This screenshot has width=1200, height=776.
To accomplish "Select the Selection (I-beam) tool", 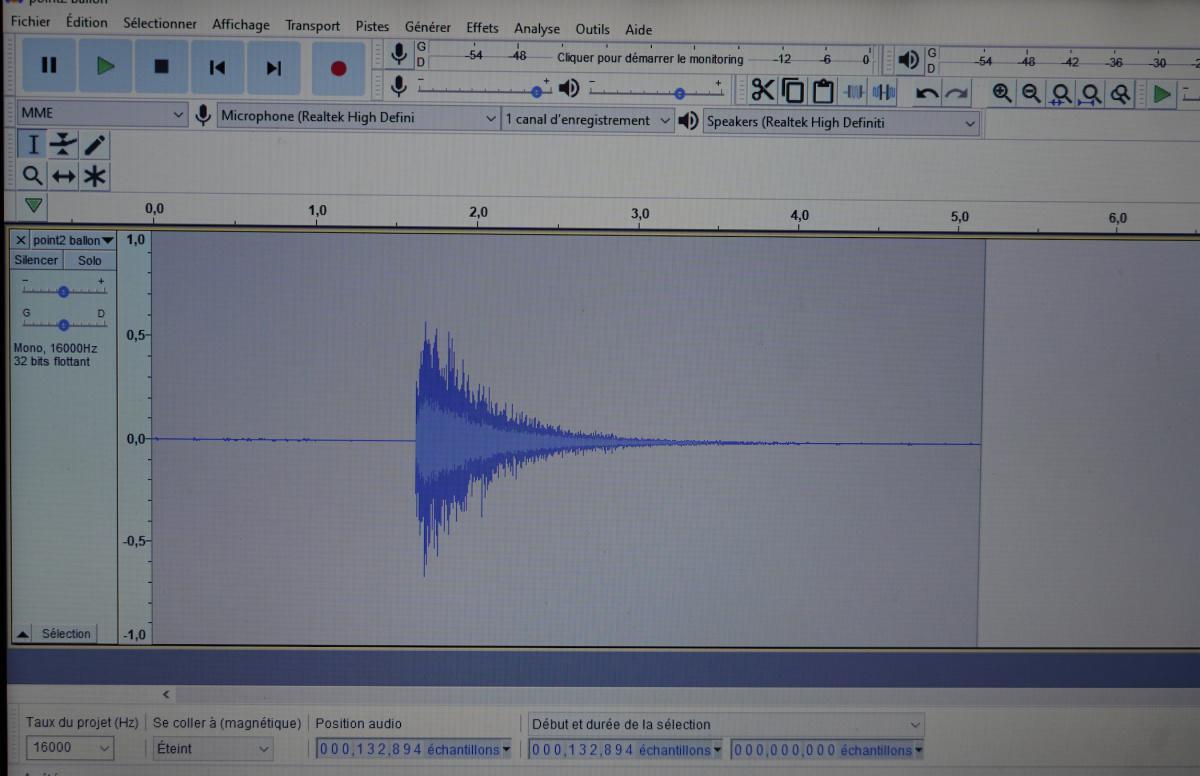I will click(x=33, y=145).
